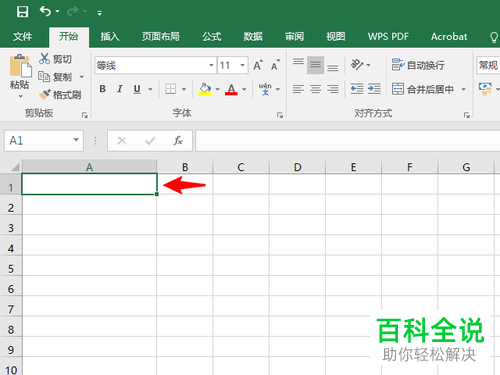Align text right icon
500x375 pixels.
[x=333, y=89]
